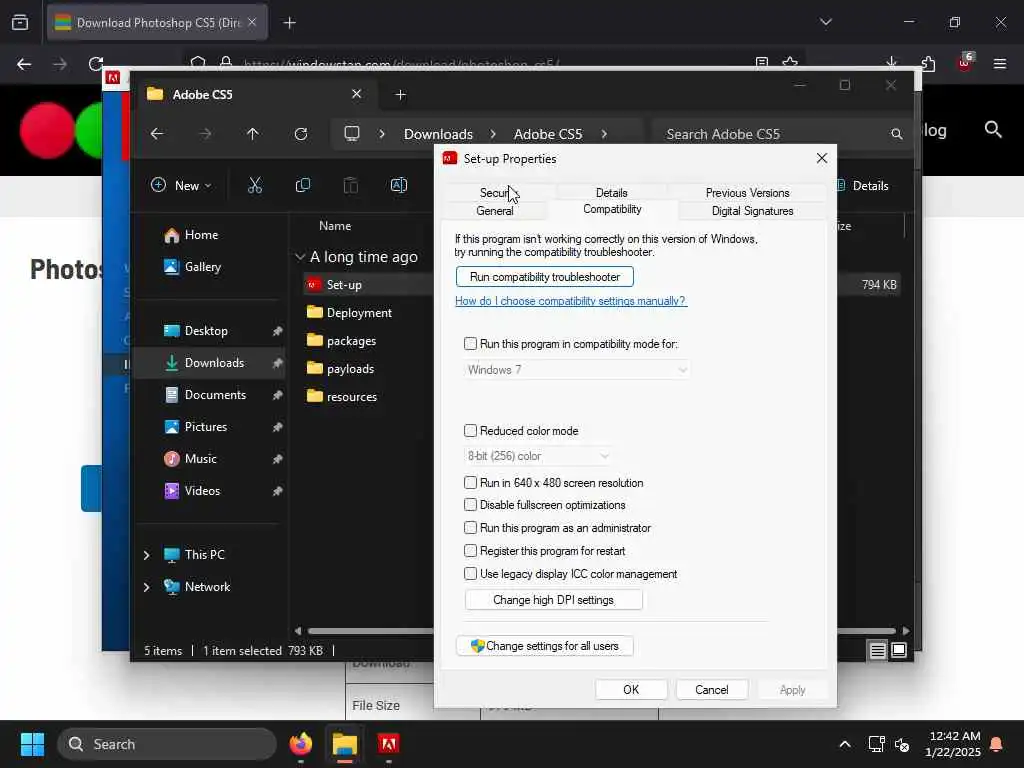Switch to the Digital Signatures tab
The width and height of the screenshot is (1024, 768).
click(x=752, y=211)
